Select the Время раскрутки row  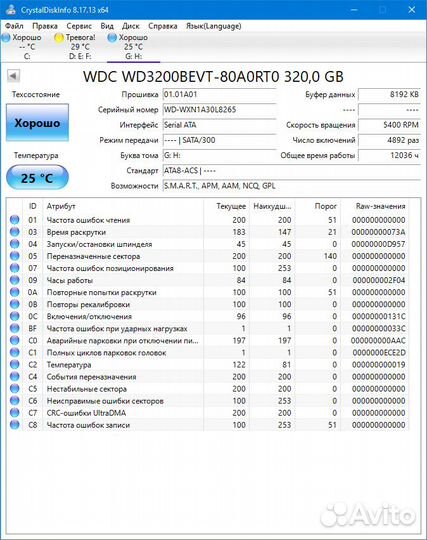[209, 232]
